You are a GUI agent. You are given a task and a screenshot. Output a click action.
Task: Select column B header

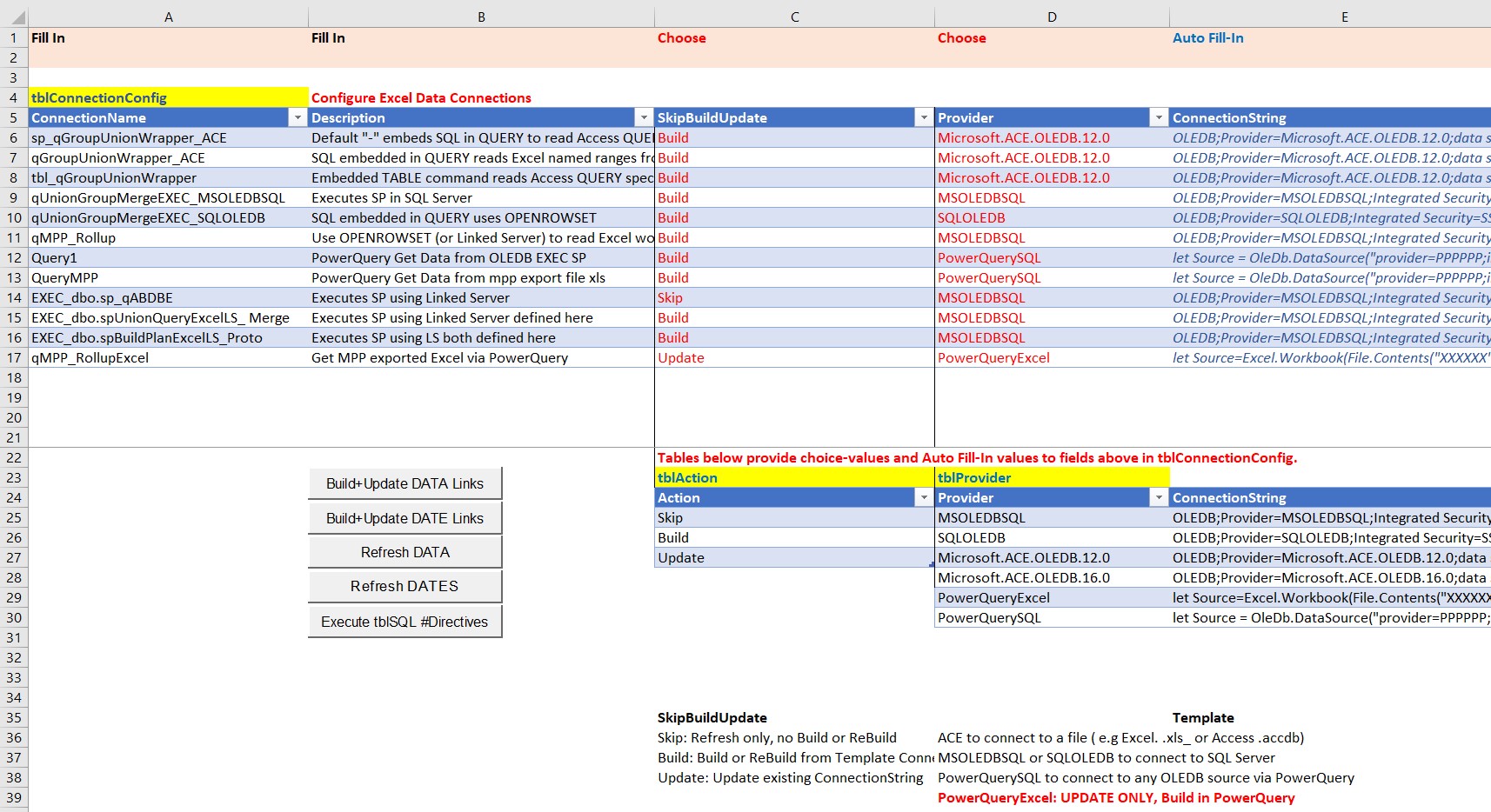[481, 17]
